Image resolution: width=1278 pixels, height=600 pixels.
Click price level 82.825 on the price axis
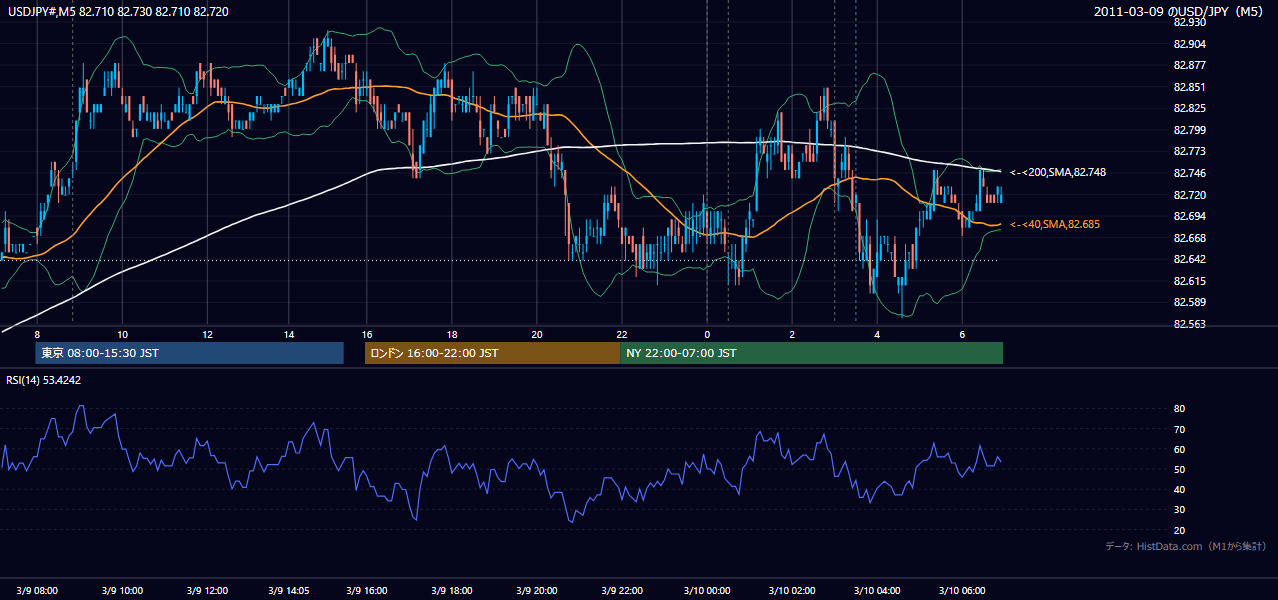point(1190,108)
